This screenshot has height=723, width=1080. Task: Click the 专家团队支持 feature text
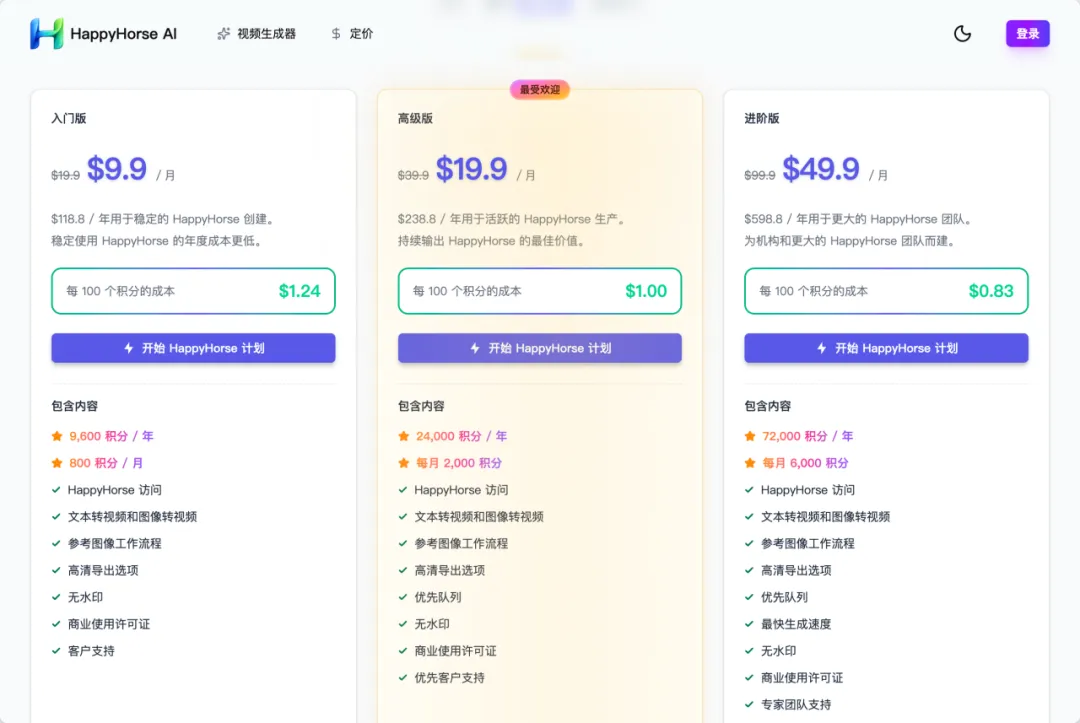[x=796, y=704]
